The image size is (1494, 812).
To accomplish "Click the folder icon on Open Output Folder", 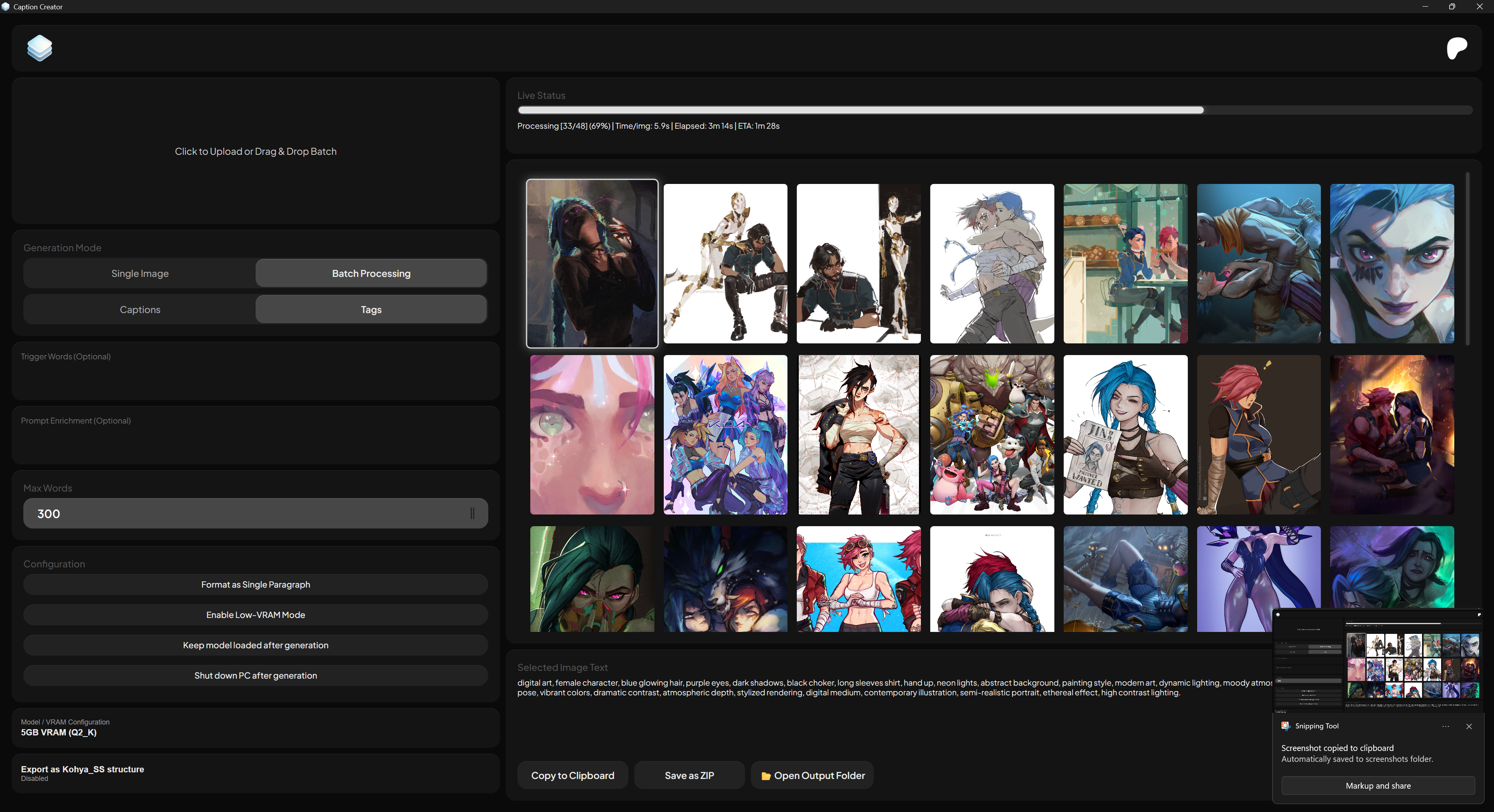I will coord(766,776).
